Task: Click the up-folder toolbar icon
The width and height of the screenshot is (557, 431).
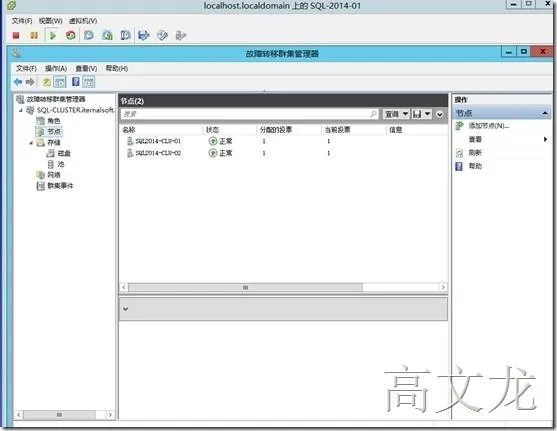Action: coord(47,82)
